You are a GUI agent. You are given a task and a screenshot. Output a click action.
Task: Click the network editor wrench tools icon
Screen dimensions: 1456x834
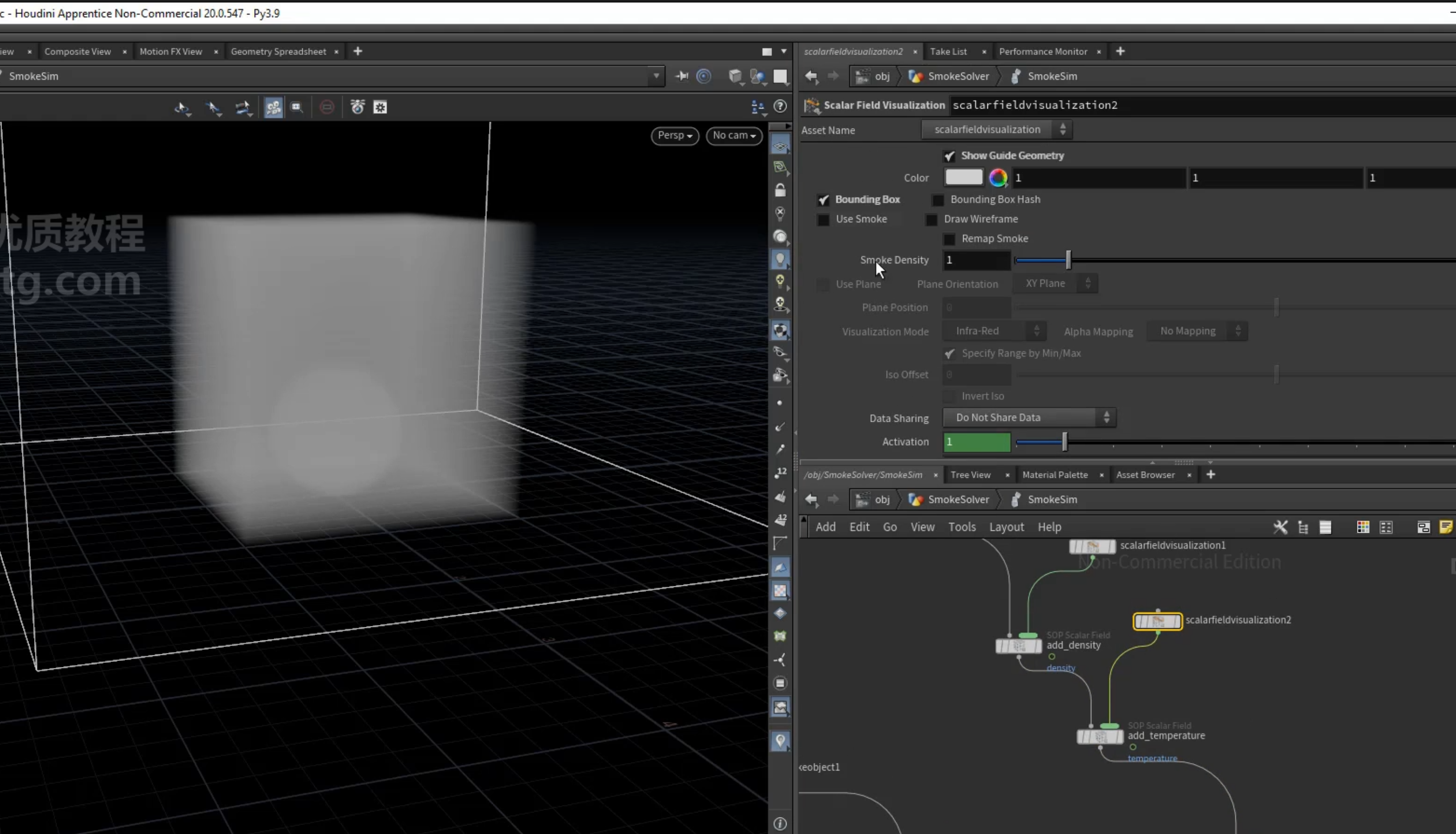[x=1280, y=527]
